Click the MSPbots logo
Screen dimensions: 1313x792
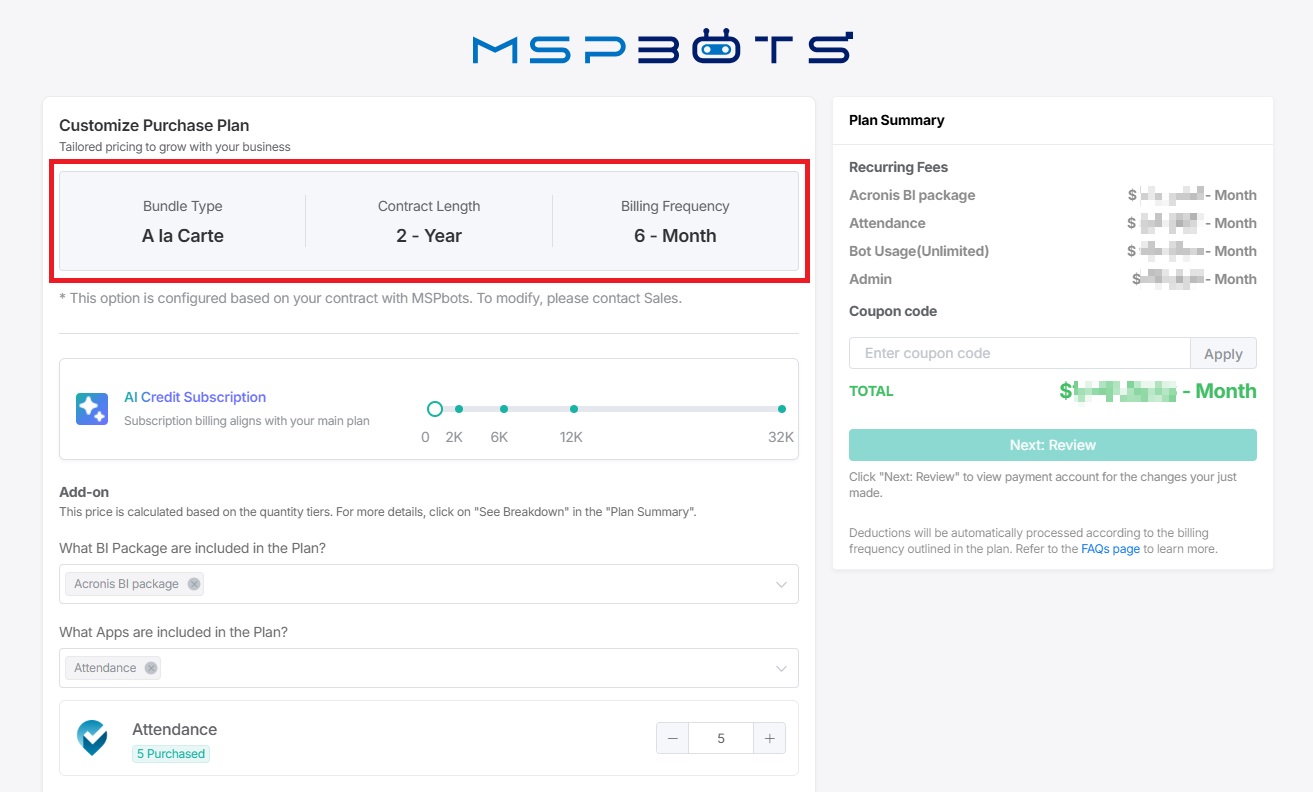661,48
